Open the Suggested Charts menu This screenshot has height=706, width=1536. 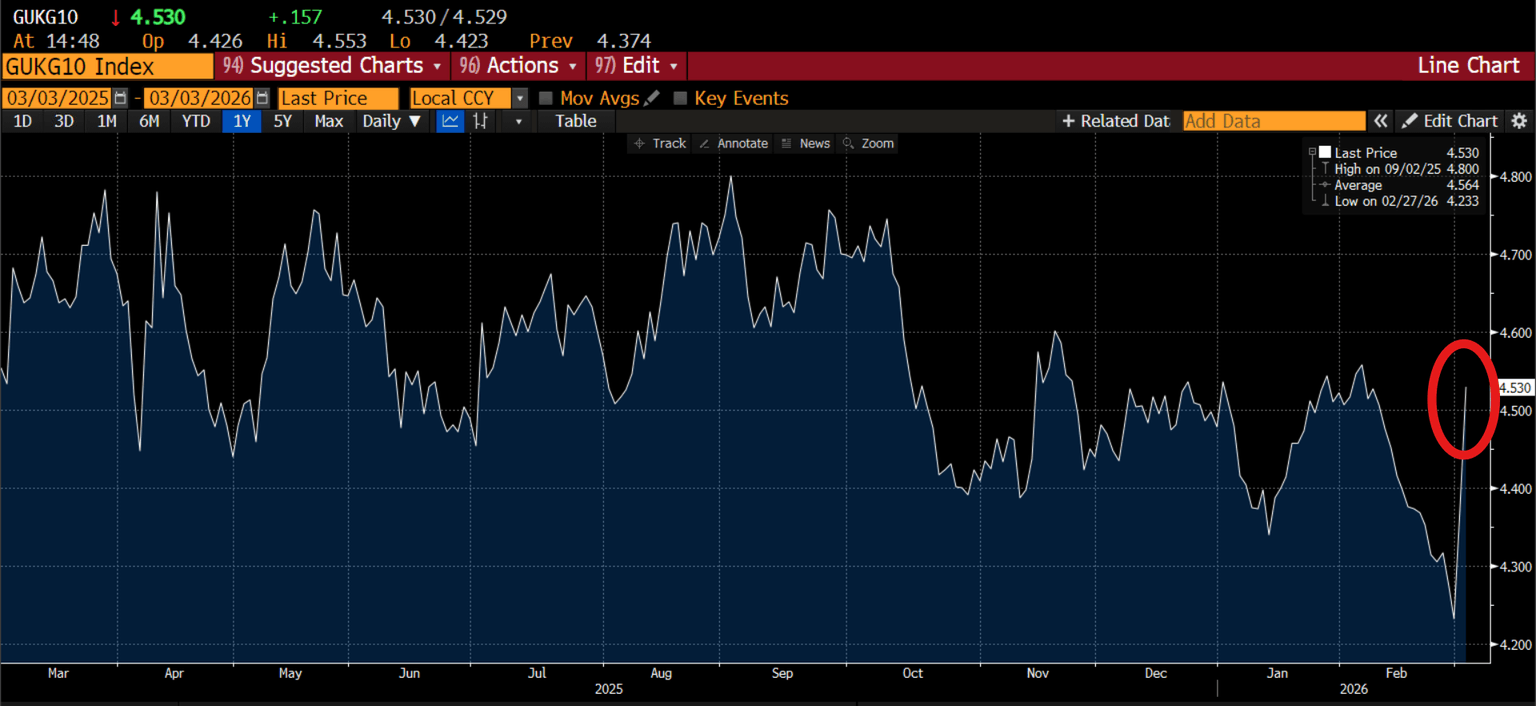tap(334, 66)
